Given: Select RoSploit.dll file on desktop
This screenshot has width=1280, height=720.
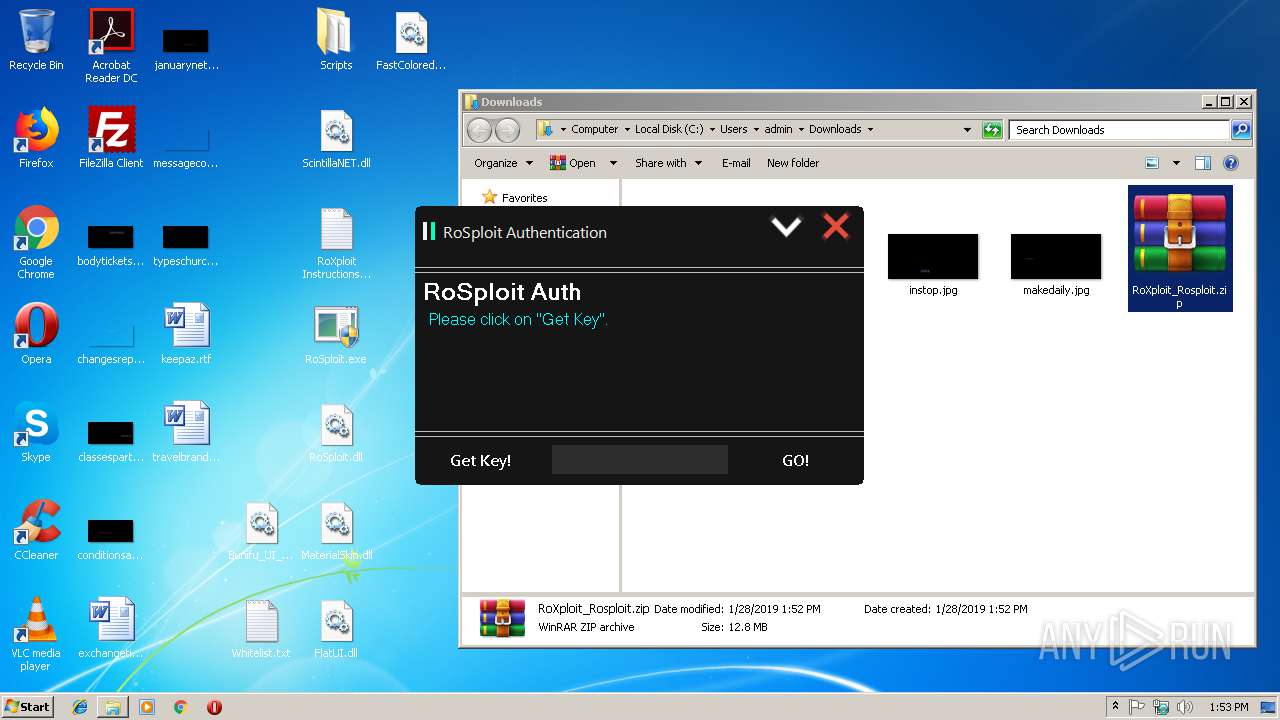Looking at the screenshot, I should pos(336,432).
